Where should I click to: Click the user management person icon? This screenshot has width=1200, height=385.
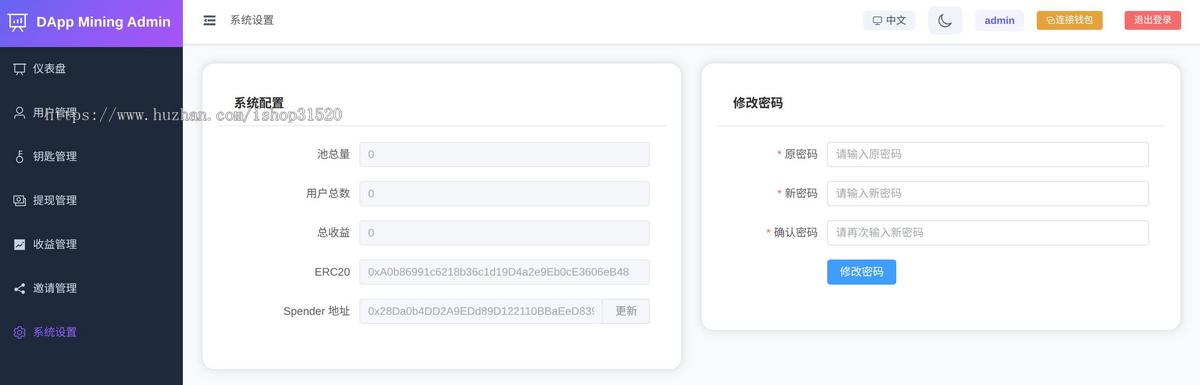(19, 113)
